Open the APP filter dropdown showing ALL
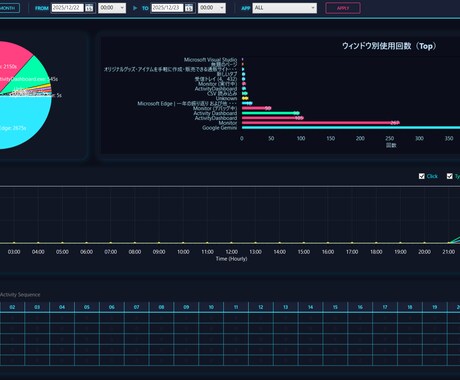Image resolution: width=460 pixels, height=380 pixels. click(284, 8)
